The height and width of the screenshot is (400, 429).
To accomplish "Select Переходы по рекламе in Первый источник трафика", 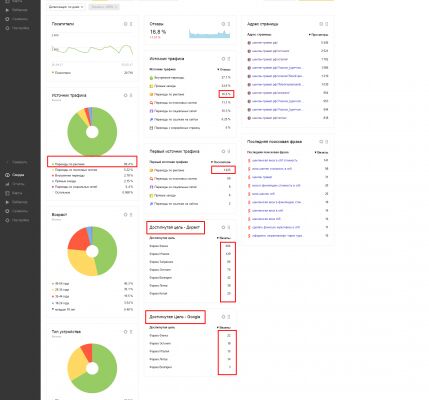I will [x=190, y=170].
